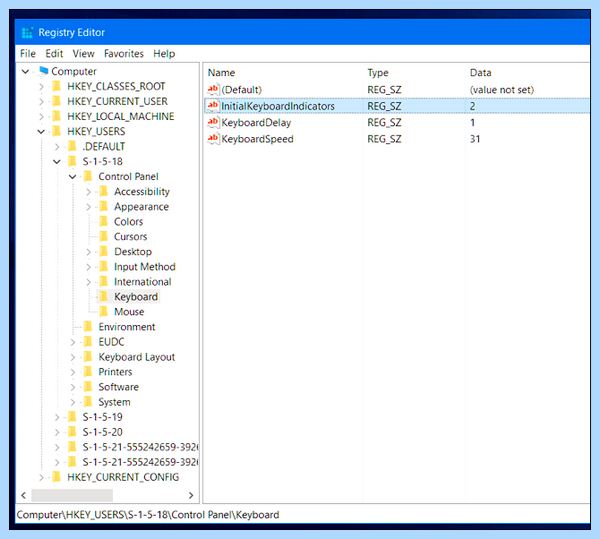This screenshot has width=600, height=539.
Task: Click the Control Panel folder icon
Action: pos(88,176)
